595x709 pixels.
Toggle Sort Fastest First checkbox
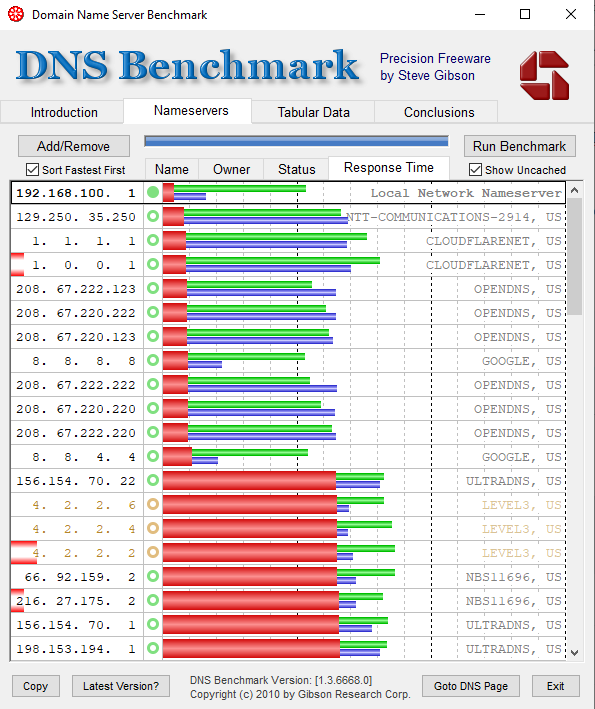click(33, 170)
